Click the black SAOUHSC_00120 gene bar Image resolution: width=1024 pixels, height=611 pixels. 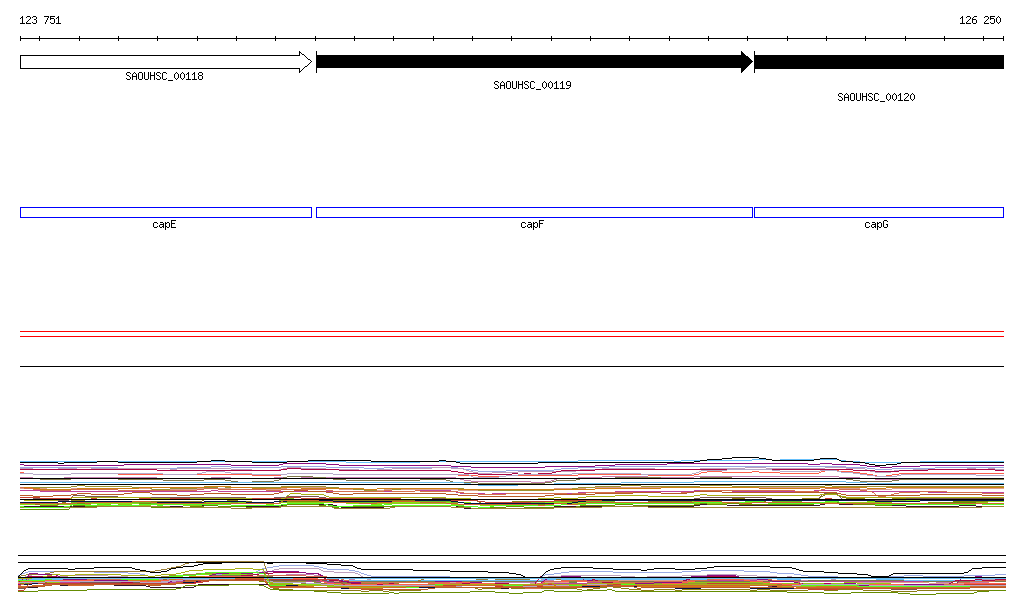tap(878, 62)
